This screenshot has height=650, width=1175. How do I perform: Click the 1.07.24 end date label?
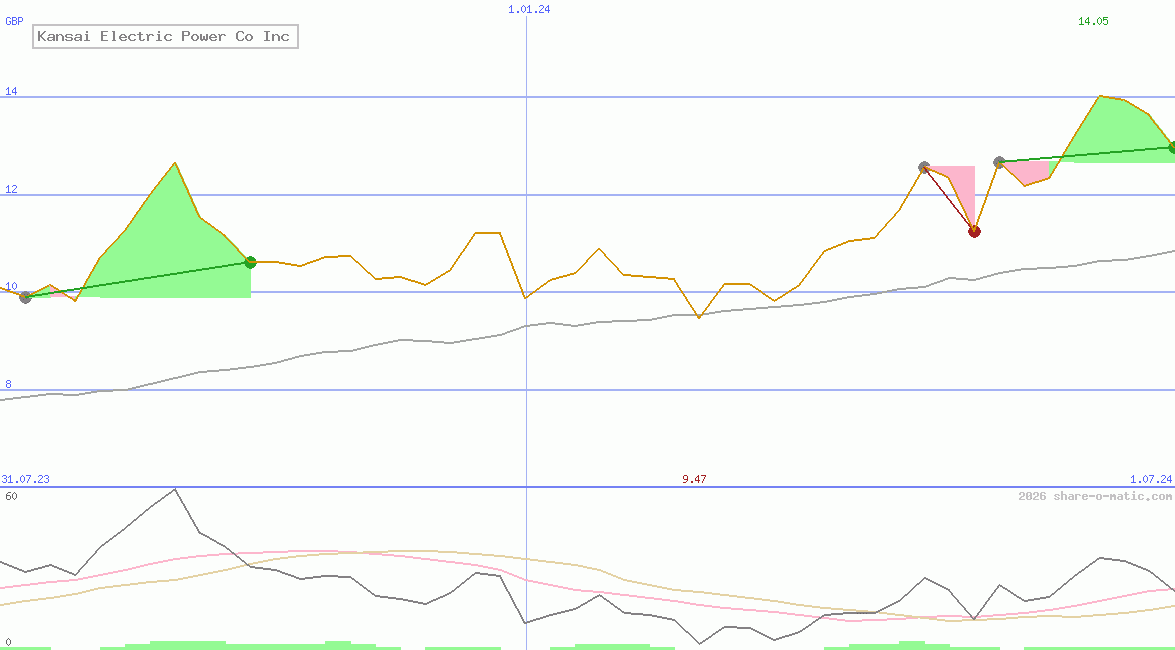coord(1151,479)
